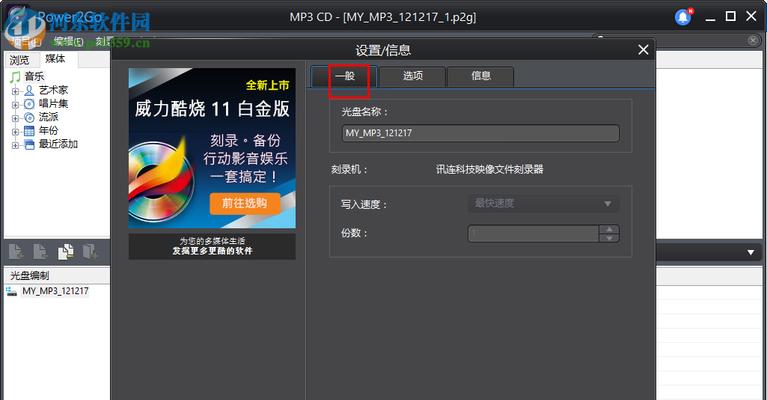Image resolution: width=767 pixels, height=400 pixels.
Task: Switch to the 信息 tab
Action: (481, 76)
